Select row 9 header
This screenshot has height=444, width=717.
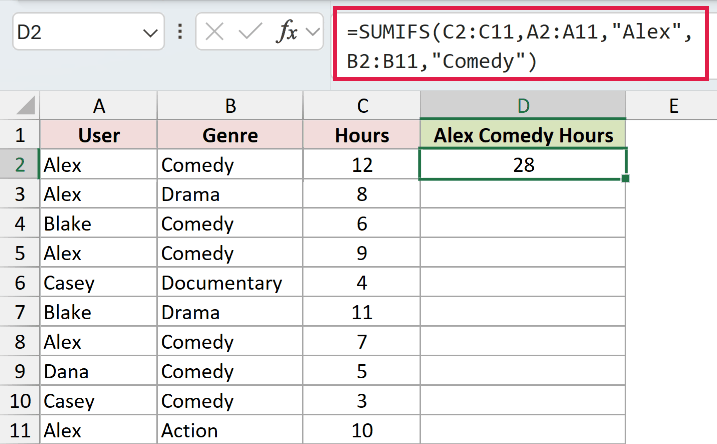click(x=20, y=371)
